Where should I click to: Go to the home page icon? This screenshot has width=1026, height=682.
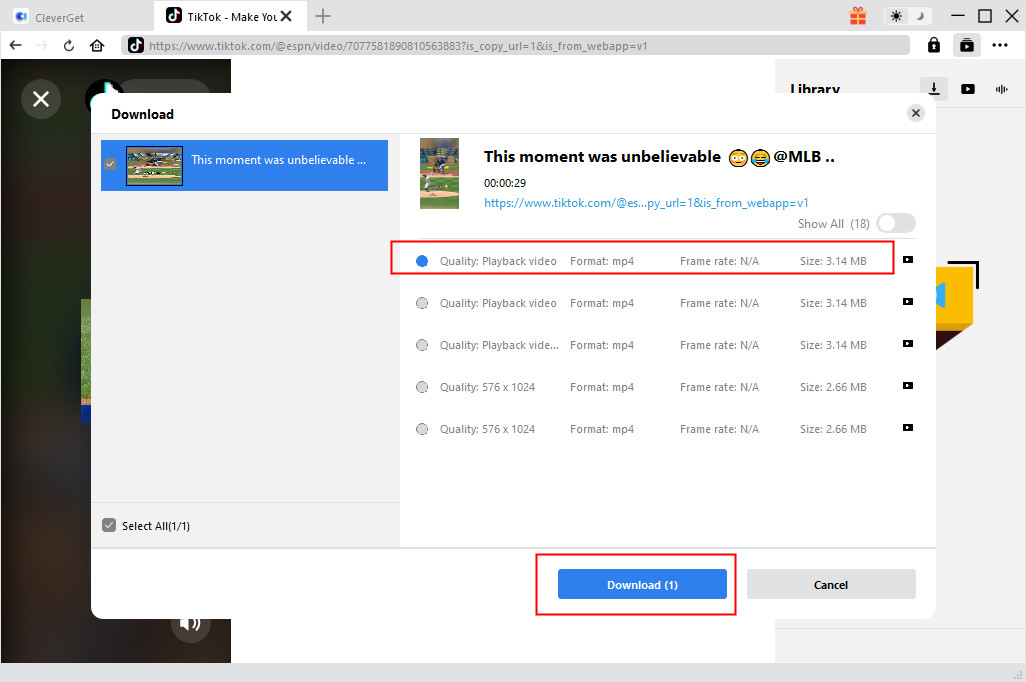(x=97, y=45)
